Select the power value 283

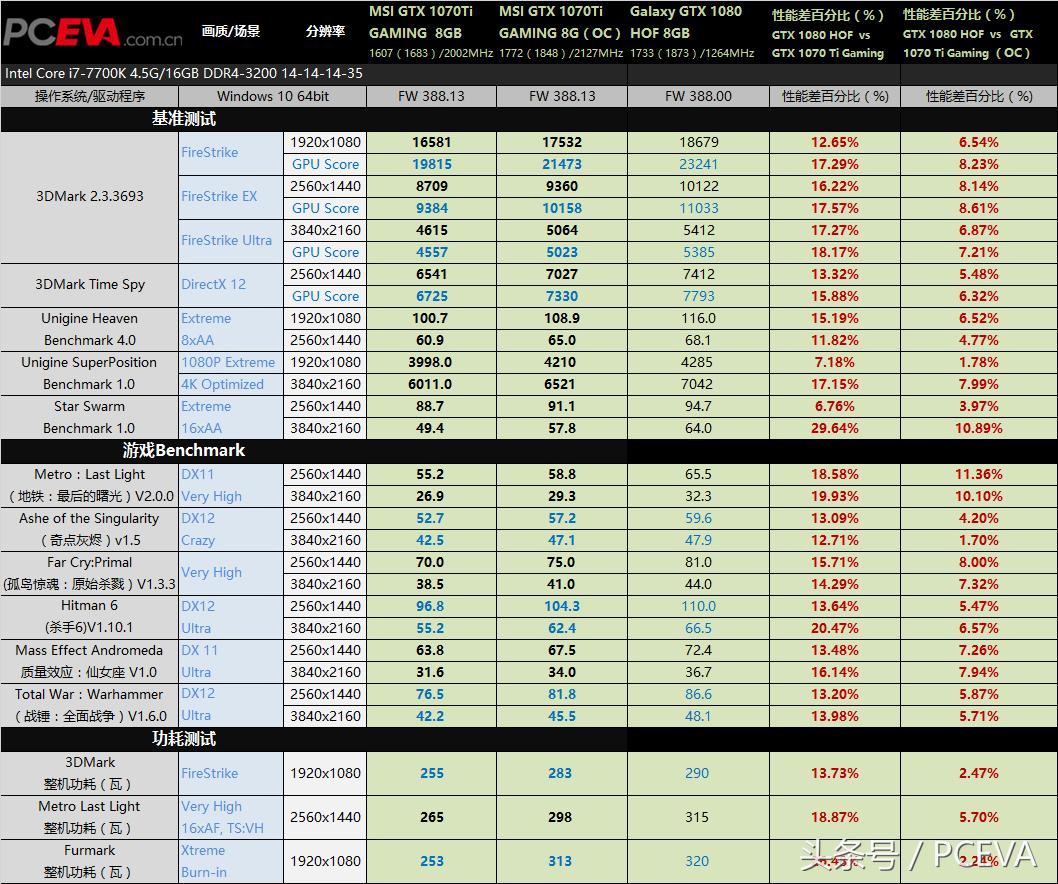click(x=560, y=773)
